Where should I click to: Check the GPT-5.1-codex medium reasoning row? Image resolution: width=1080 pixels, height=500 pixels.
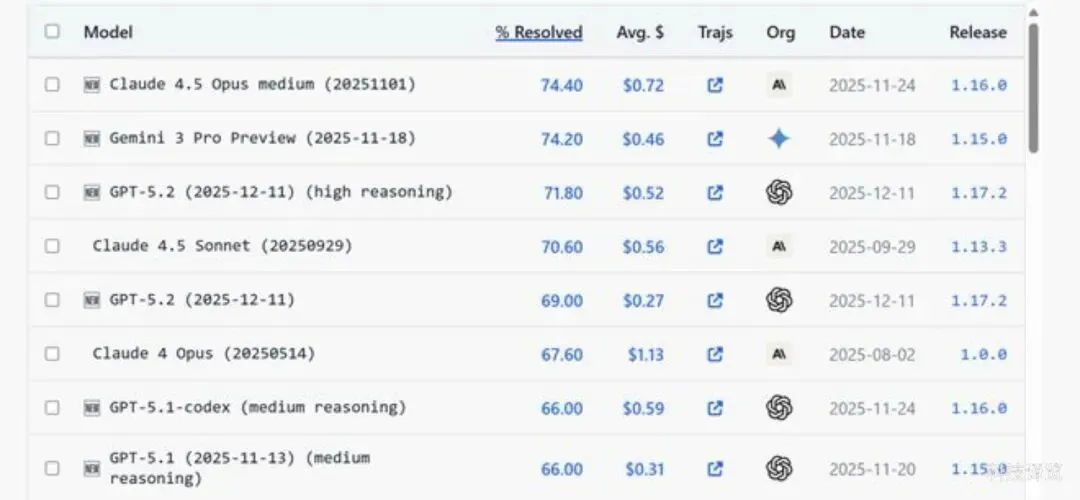[52, 408]
